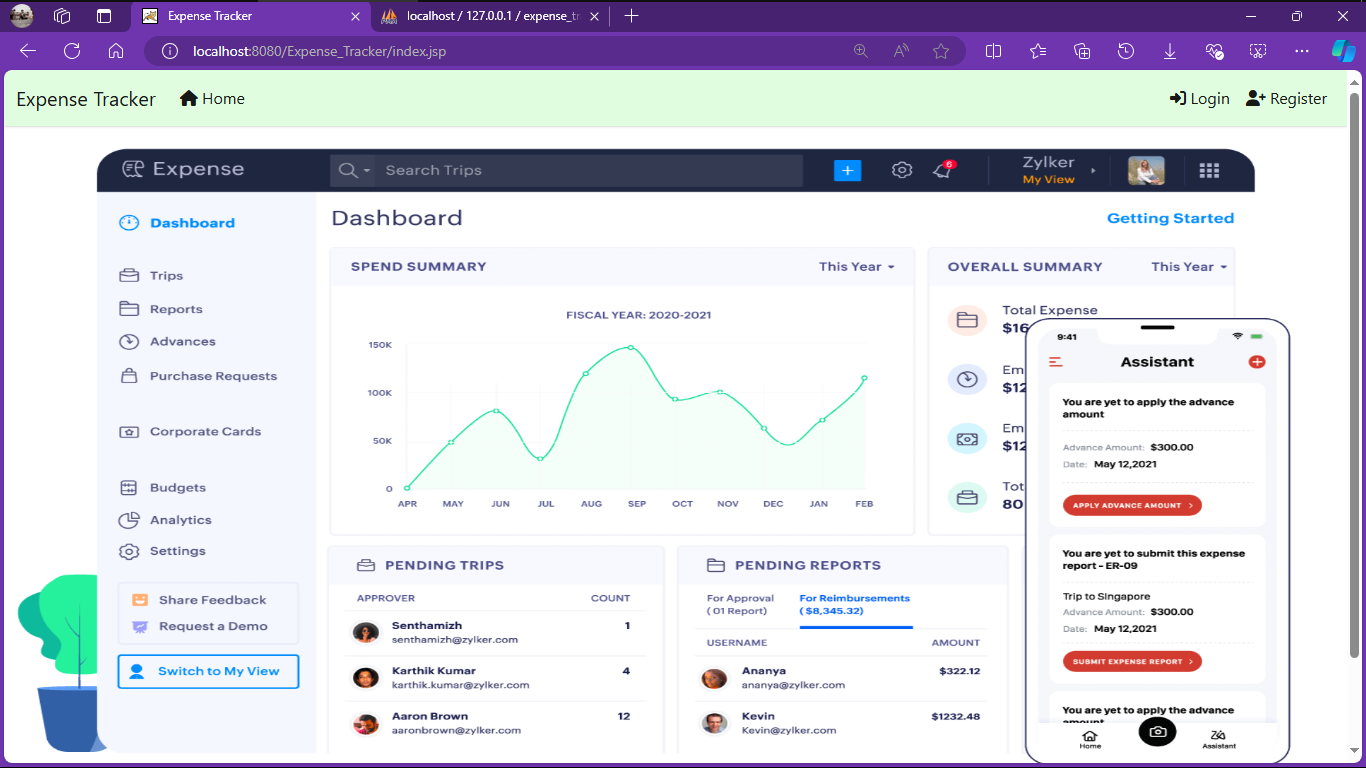1366x768 pixels.
Task: Open the Getting Started link
Action: (1170, 218)
